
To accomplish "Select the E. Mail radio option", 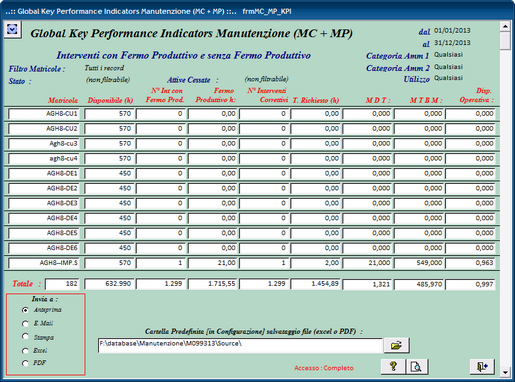I will [25, 324].
